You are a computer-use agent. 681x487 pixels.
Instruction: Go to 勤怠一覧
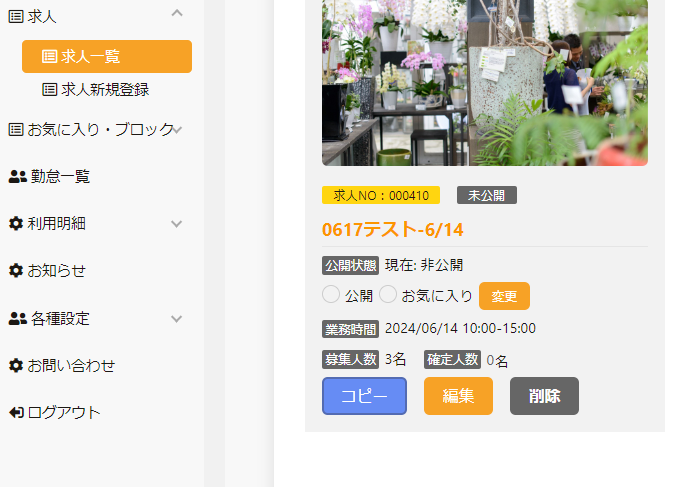coord(49,176)
